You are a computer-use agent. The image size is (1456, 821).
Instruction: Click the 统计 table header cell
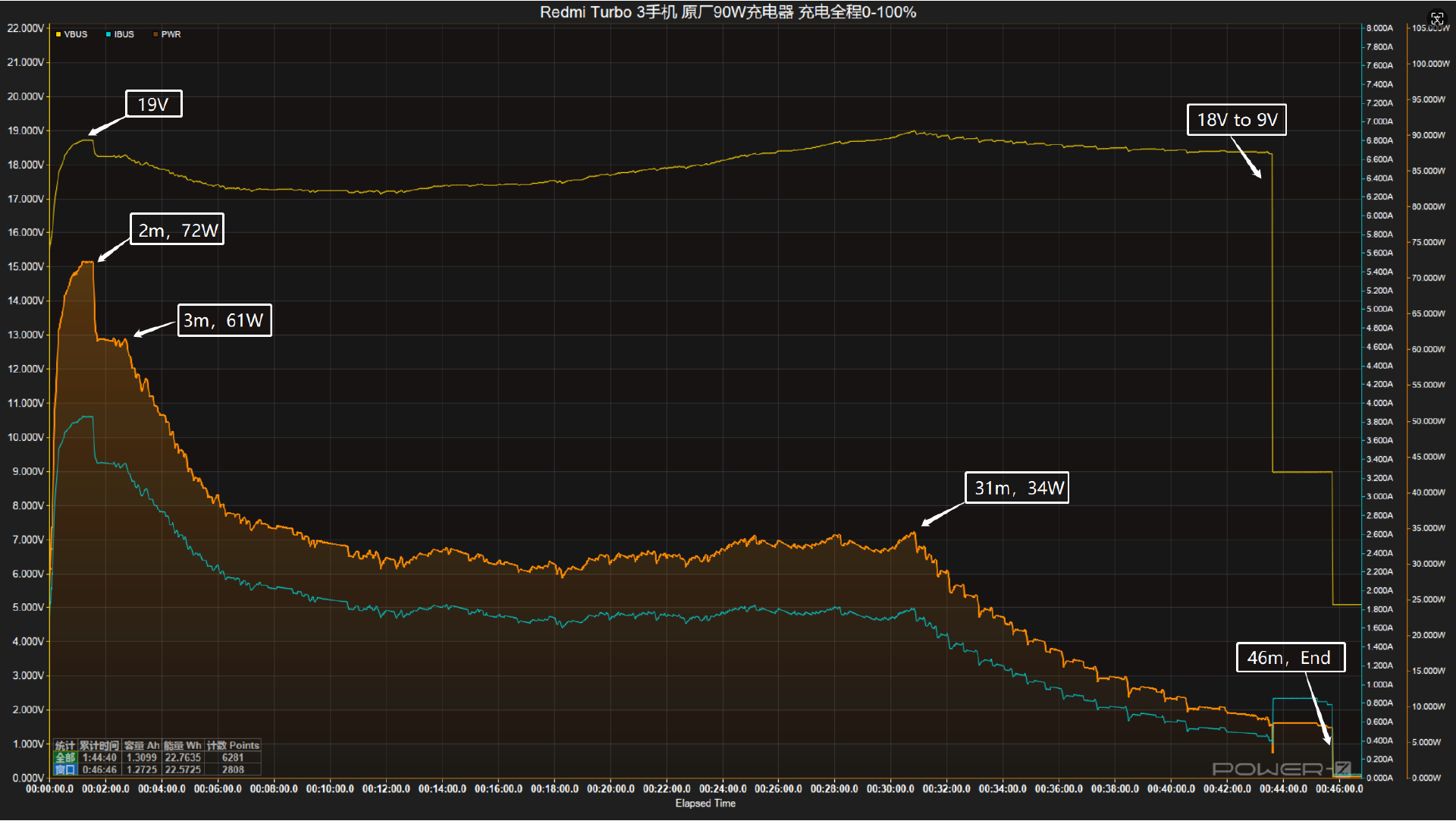(65, 745)
